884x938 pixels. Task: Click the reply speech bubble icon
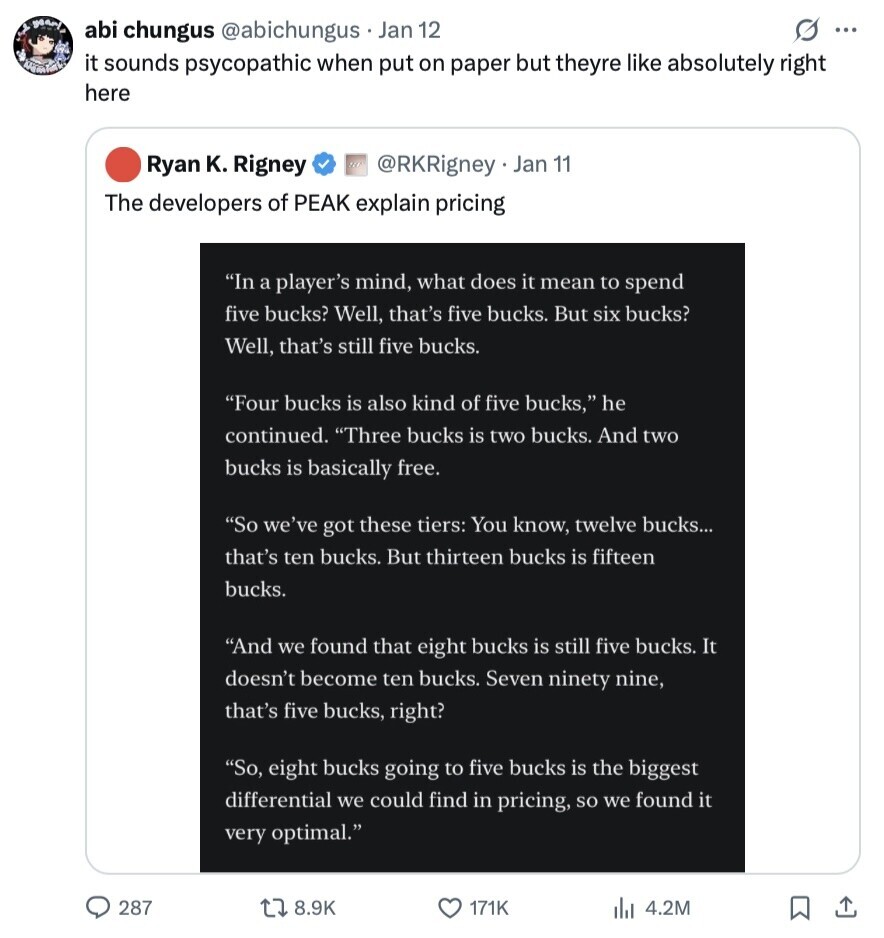pos(100,907)
